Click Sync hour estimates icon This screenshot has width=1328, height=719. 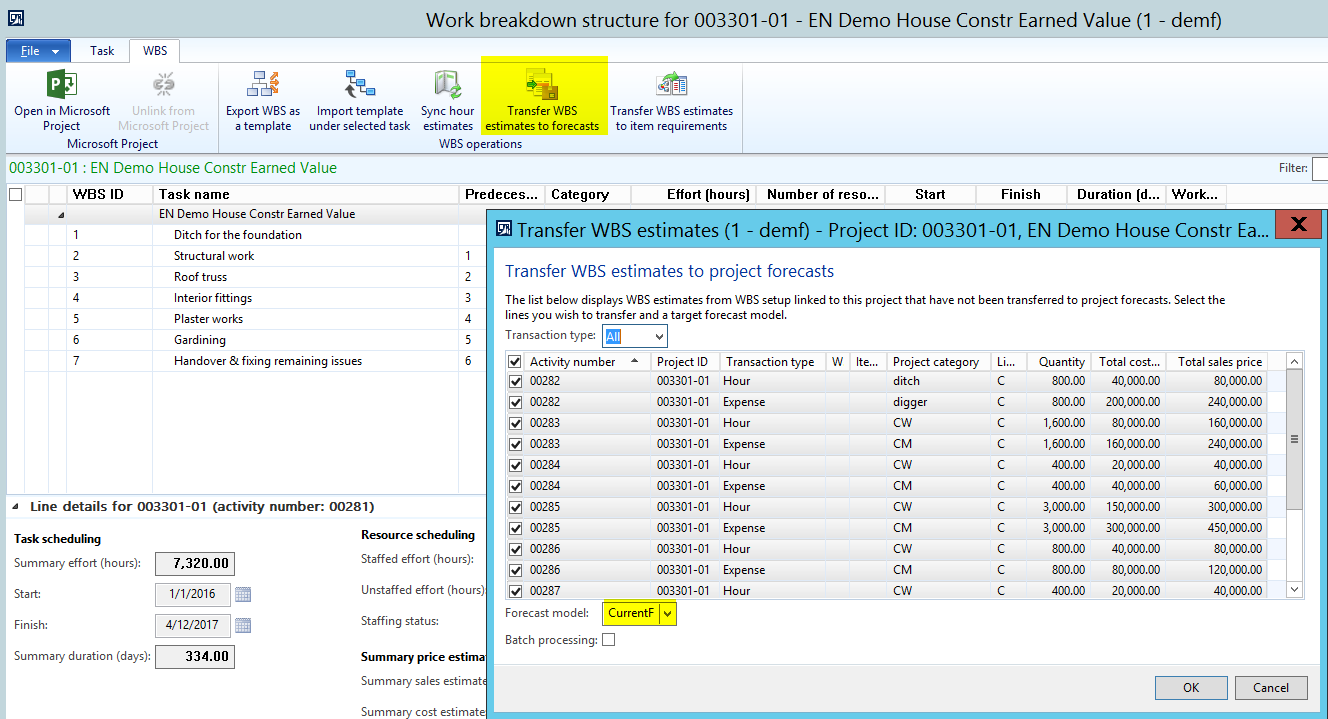[447, 85]
